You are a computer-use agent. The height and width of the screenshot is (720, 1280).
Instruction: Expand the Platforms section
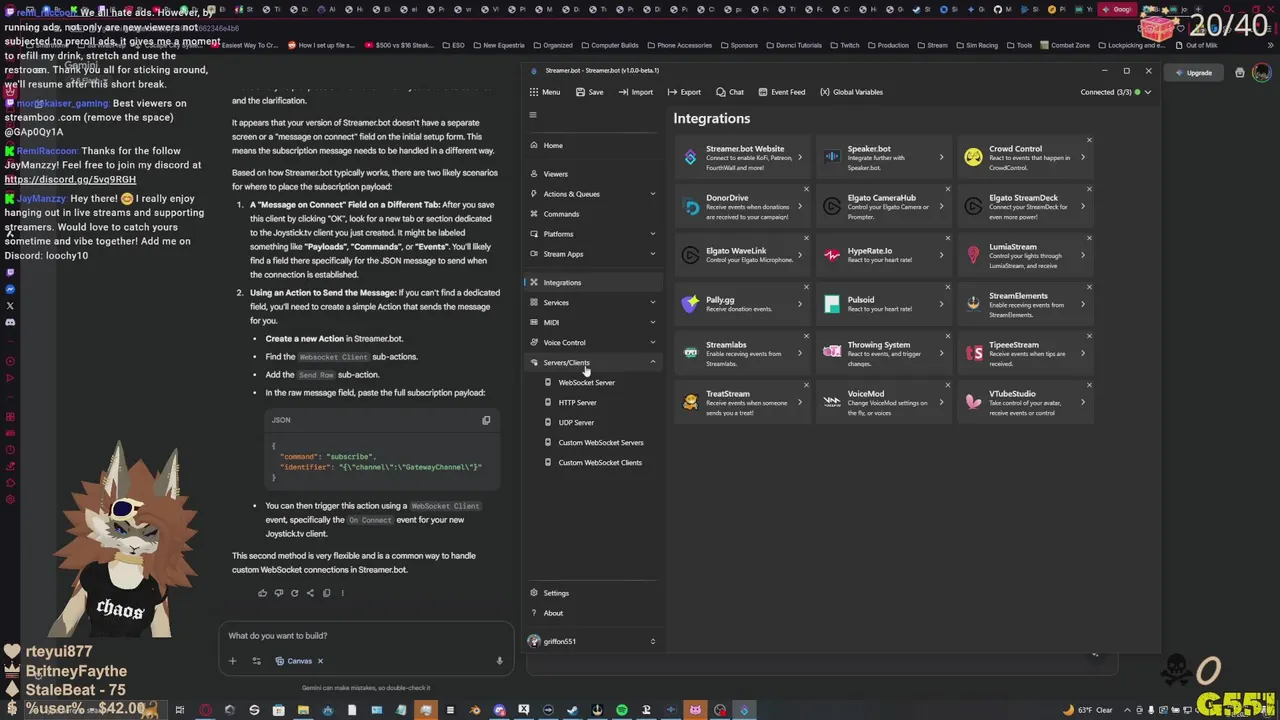(592, 234)
